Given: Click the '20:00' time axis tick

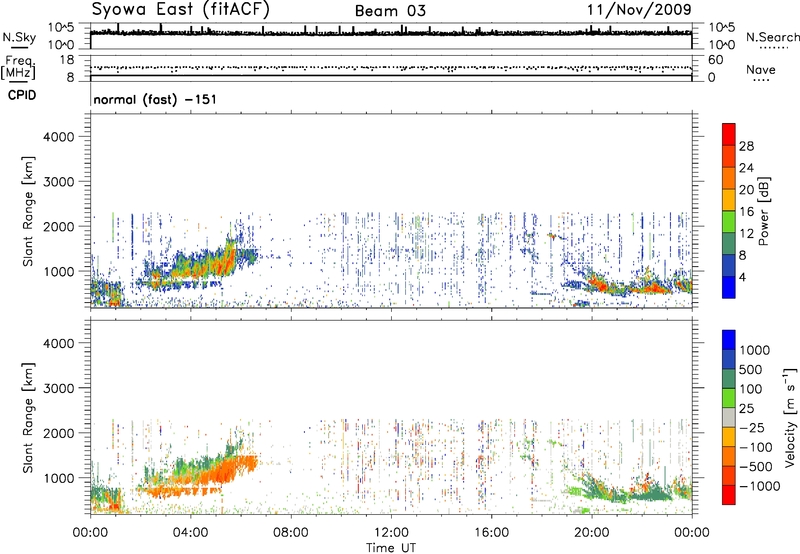Looking at the screenshot, I should (x=591, y=533).
